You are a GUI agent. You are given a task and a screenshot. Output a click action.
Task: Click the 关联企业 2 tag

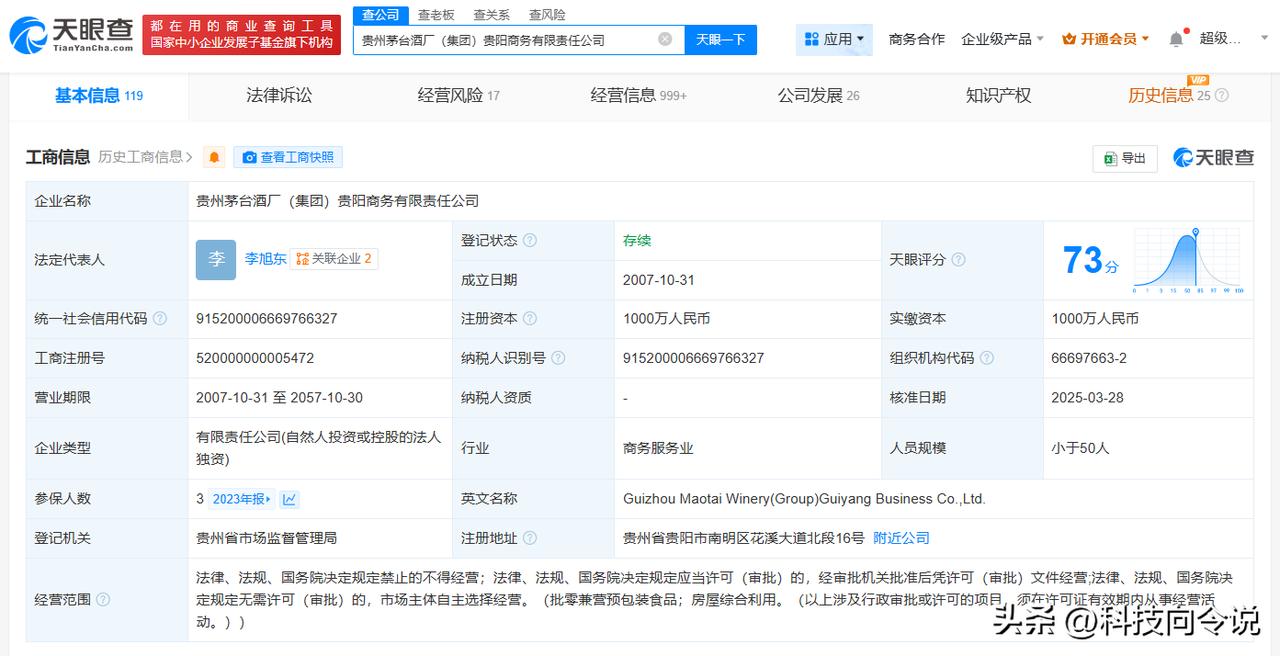pyautogui.click(x=334, y=258)
